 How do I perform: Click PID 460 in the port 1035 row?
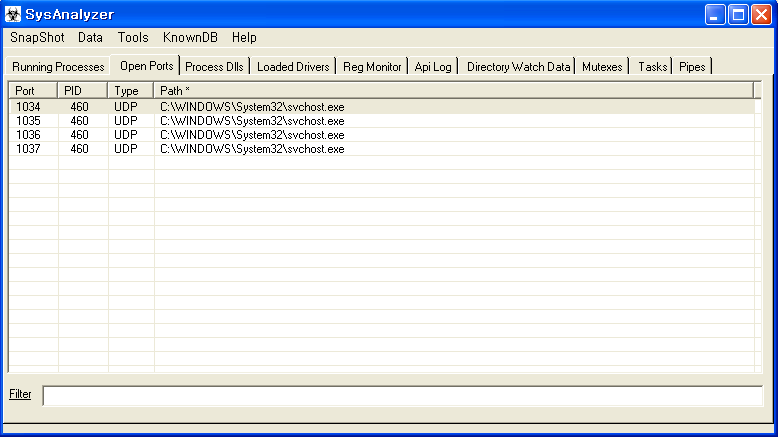(79, 121)
